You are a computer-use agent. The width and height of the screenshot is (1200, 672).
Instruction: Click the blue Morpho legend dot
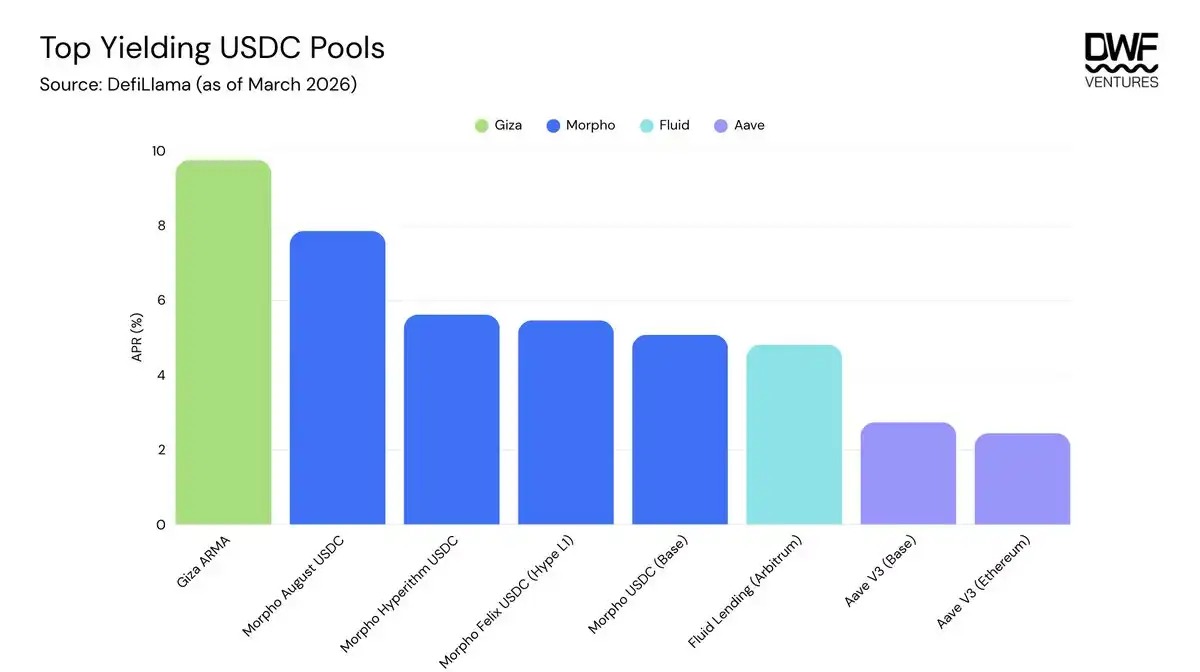tap(554, 126)
